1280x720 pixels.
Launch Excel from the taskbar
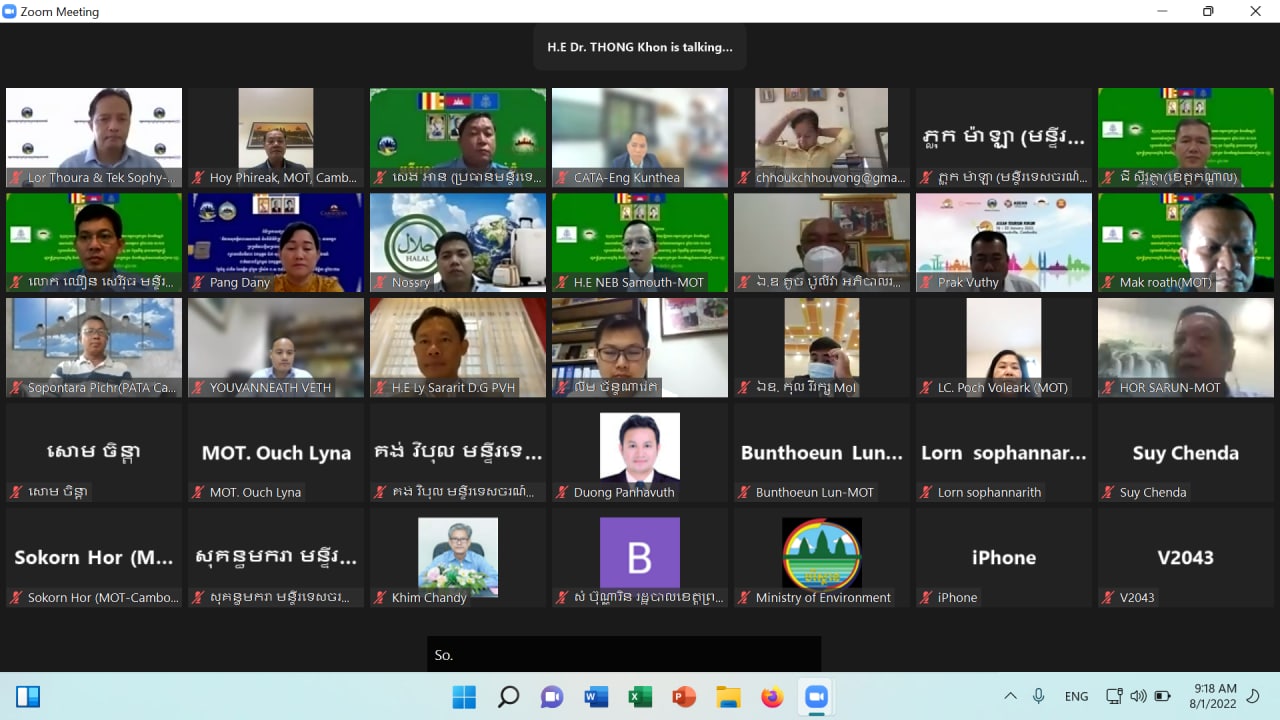(x=640, y=697)
